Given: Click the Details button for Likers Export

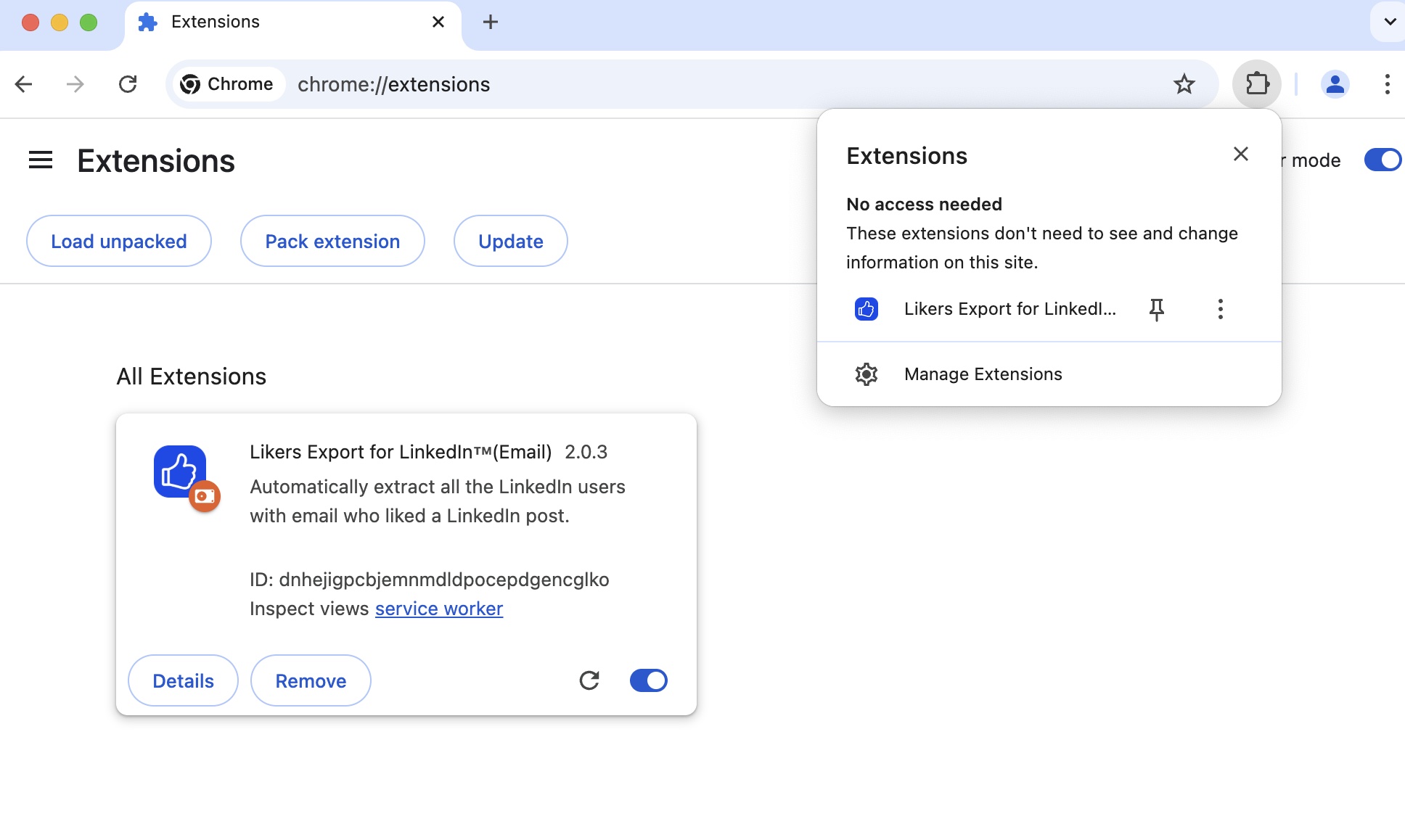Looking at the screenshot, I should tap(182, 680).
